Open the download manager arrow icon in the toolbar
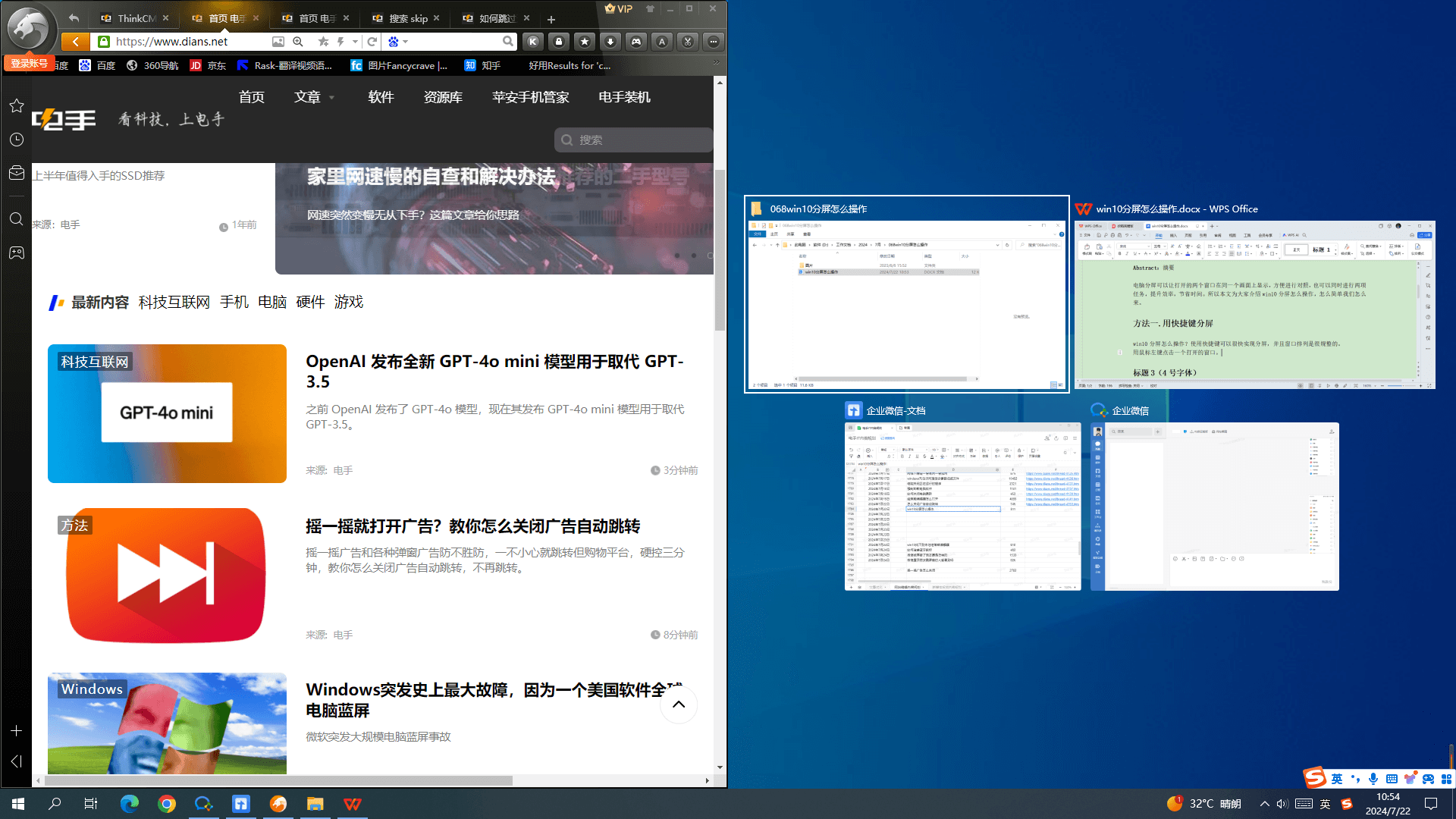 point(611,42)
